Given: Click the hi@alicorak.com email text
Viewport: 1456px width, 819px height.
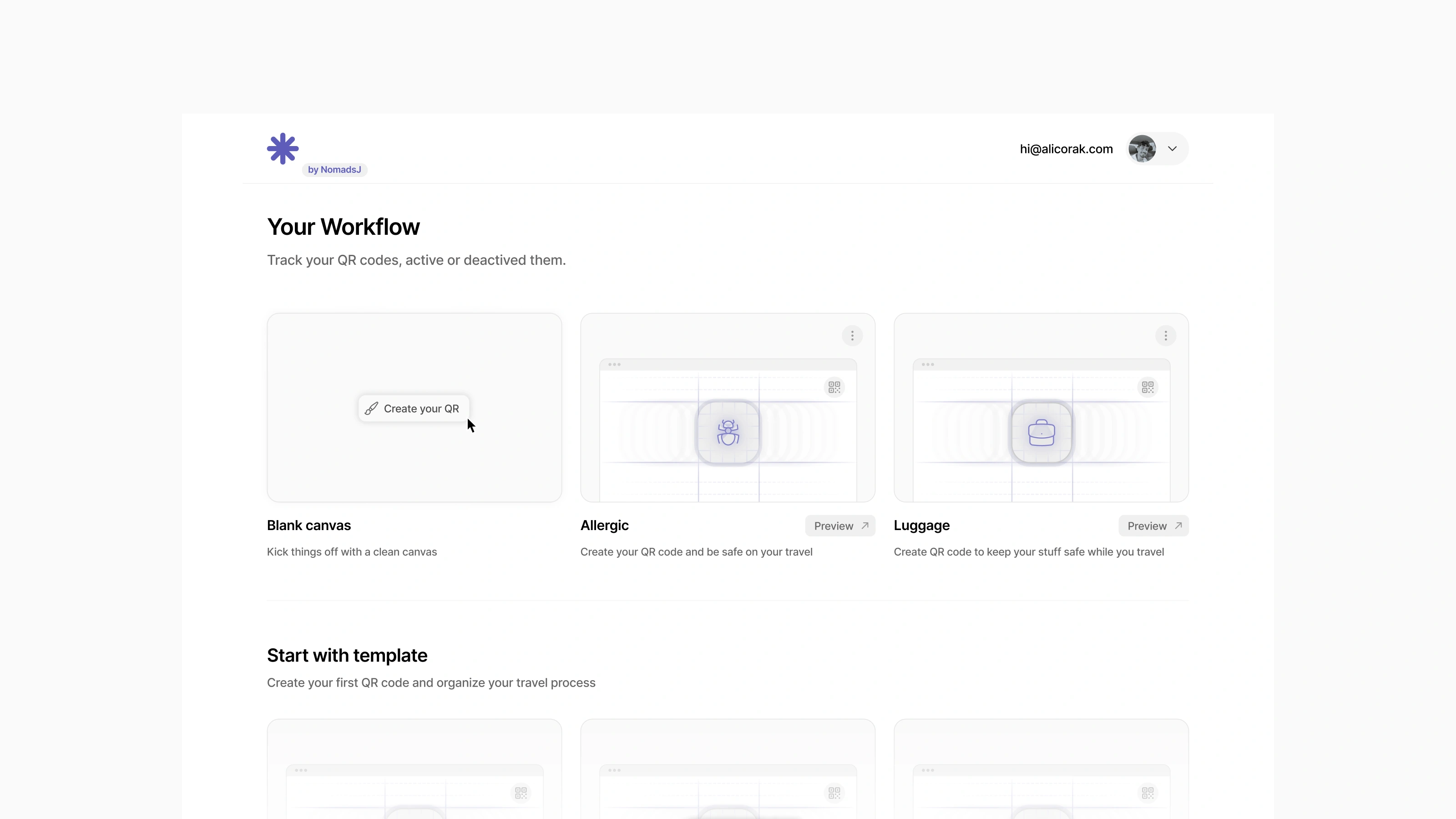Looking at the screenshot, I should pos(1066,149).
